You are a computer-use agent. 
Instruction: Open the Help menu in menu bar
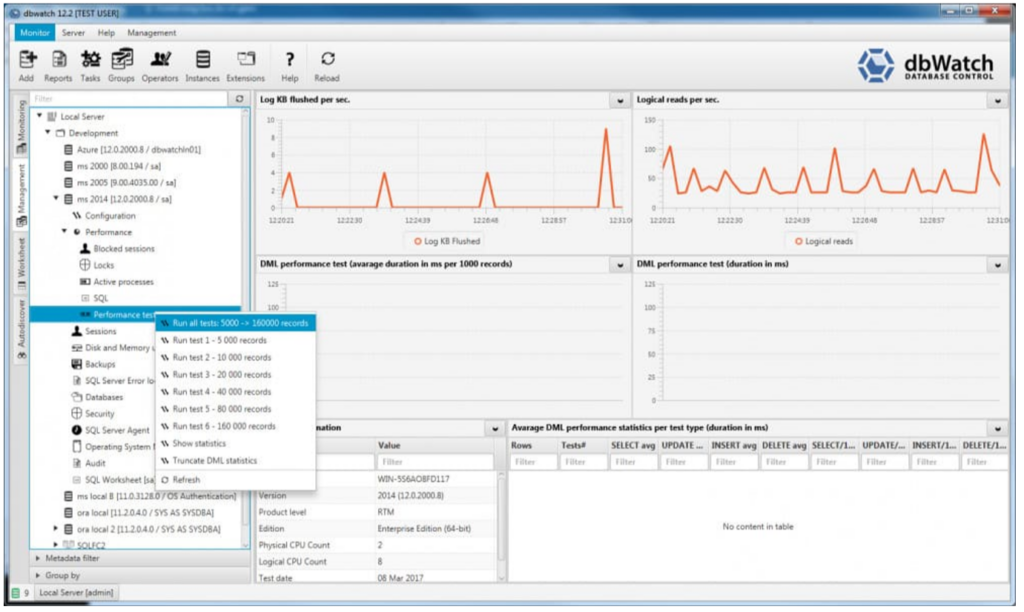click(x=106, y=33)
